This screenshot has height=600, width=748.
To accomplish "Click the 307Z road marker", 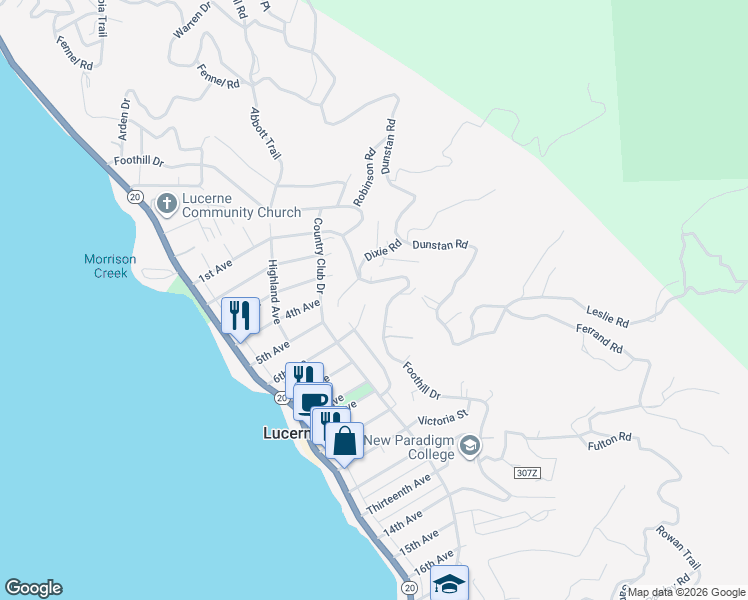I will [x=528, y=473].
